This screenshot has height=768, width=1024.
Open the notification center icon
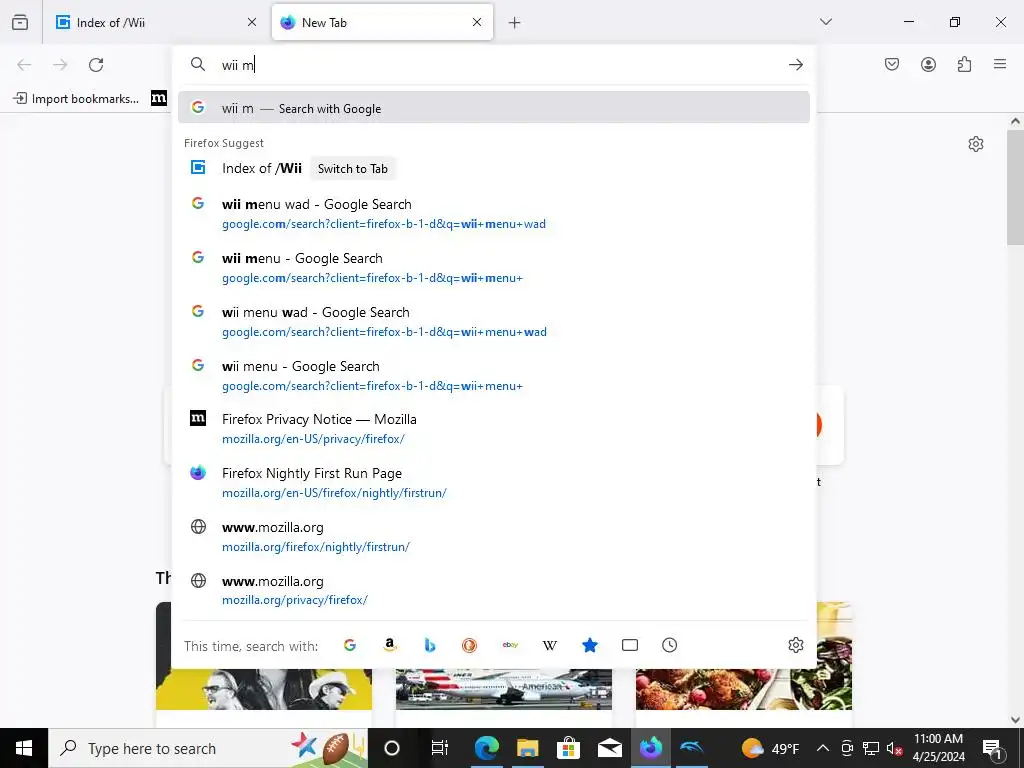coord(992,748)
